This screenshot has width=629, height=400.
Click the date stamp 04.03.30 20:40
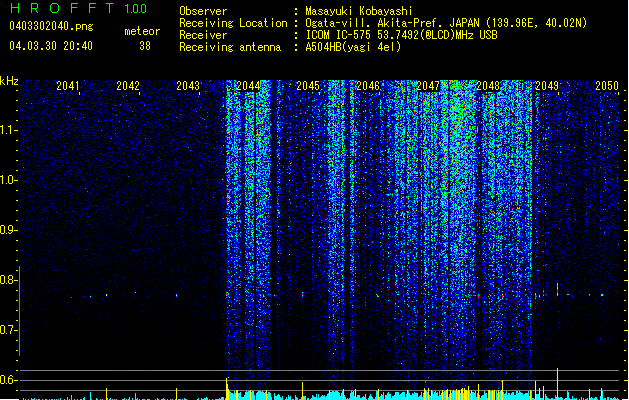[x=51, y=46]
